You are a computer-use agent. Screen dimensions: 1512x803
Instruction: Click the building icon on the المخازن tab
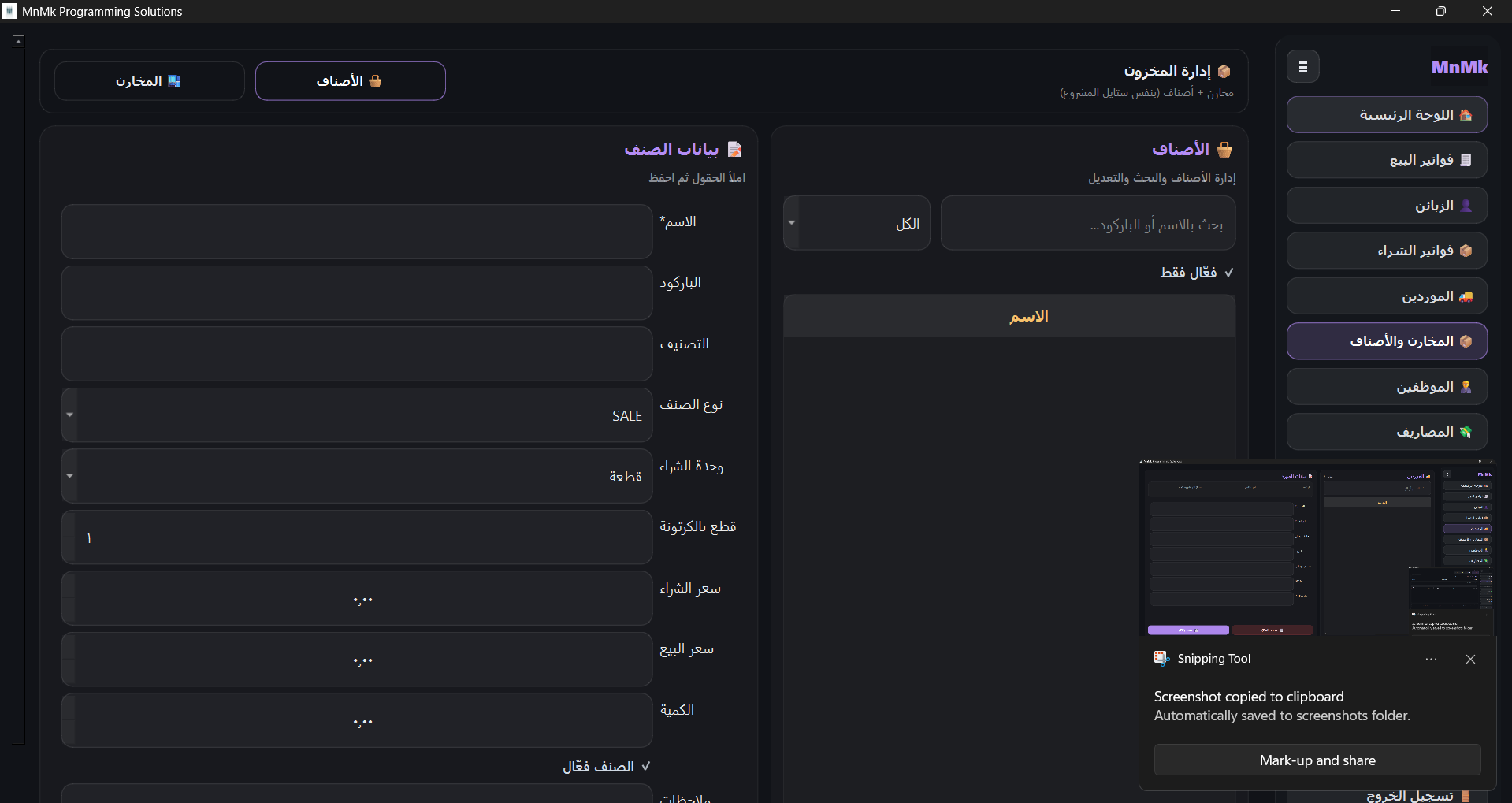174,81
